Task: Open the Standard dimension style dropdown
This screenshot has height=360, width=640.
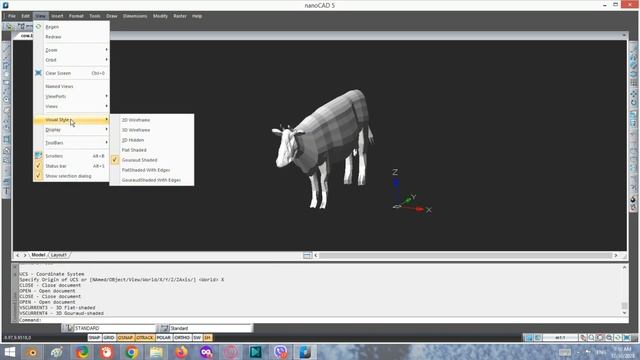Action: 211,328
